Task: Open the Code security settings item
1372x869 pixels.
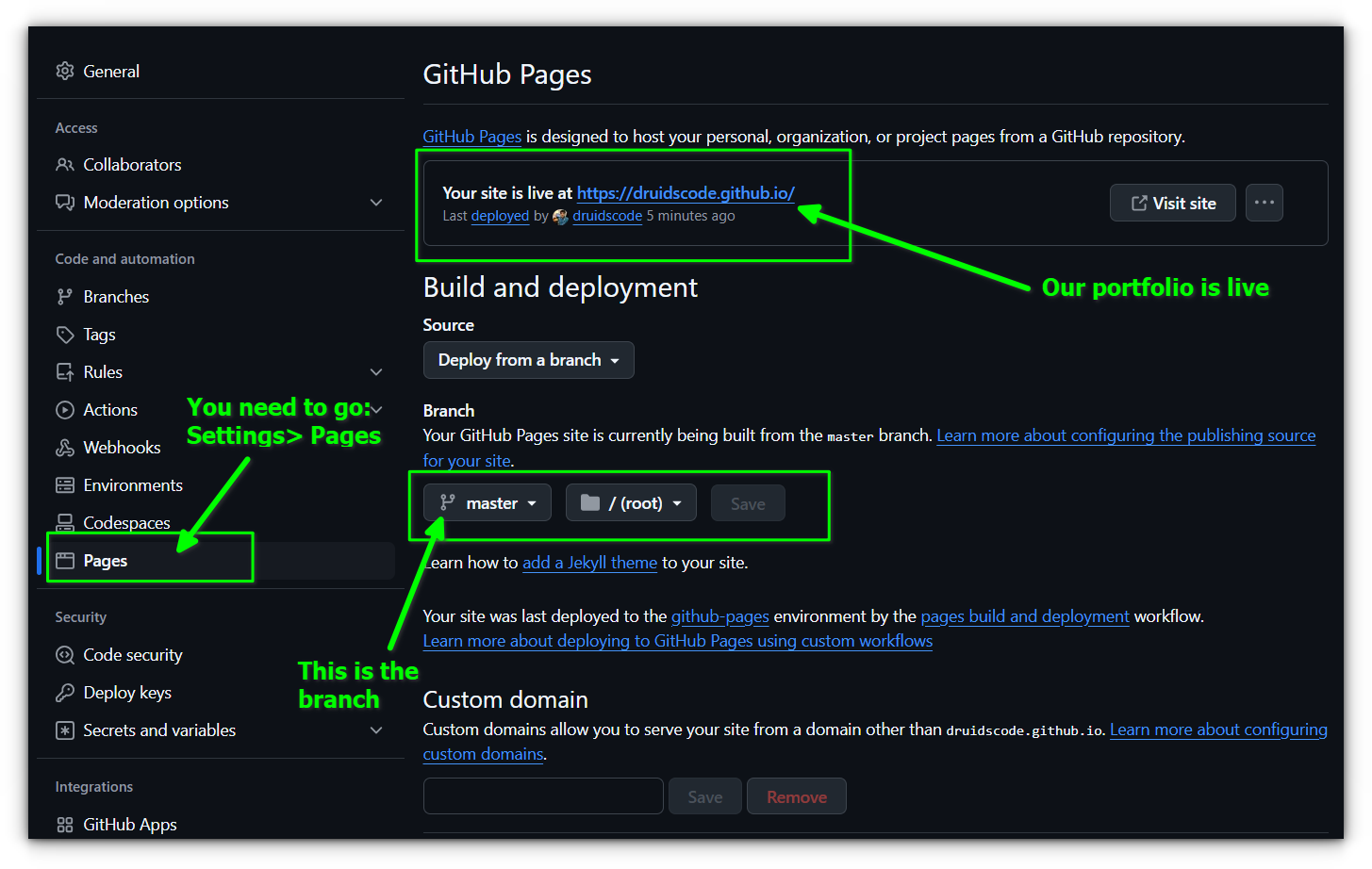Action: coord(133,655)
